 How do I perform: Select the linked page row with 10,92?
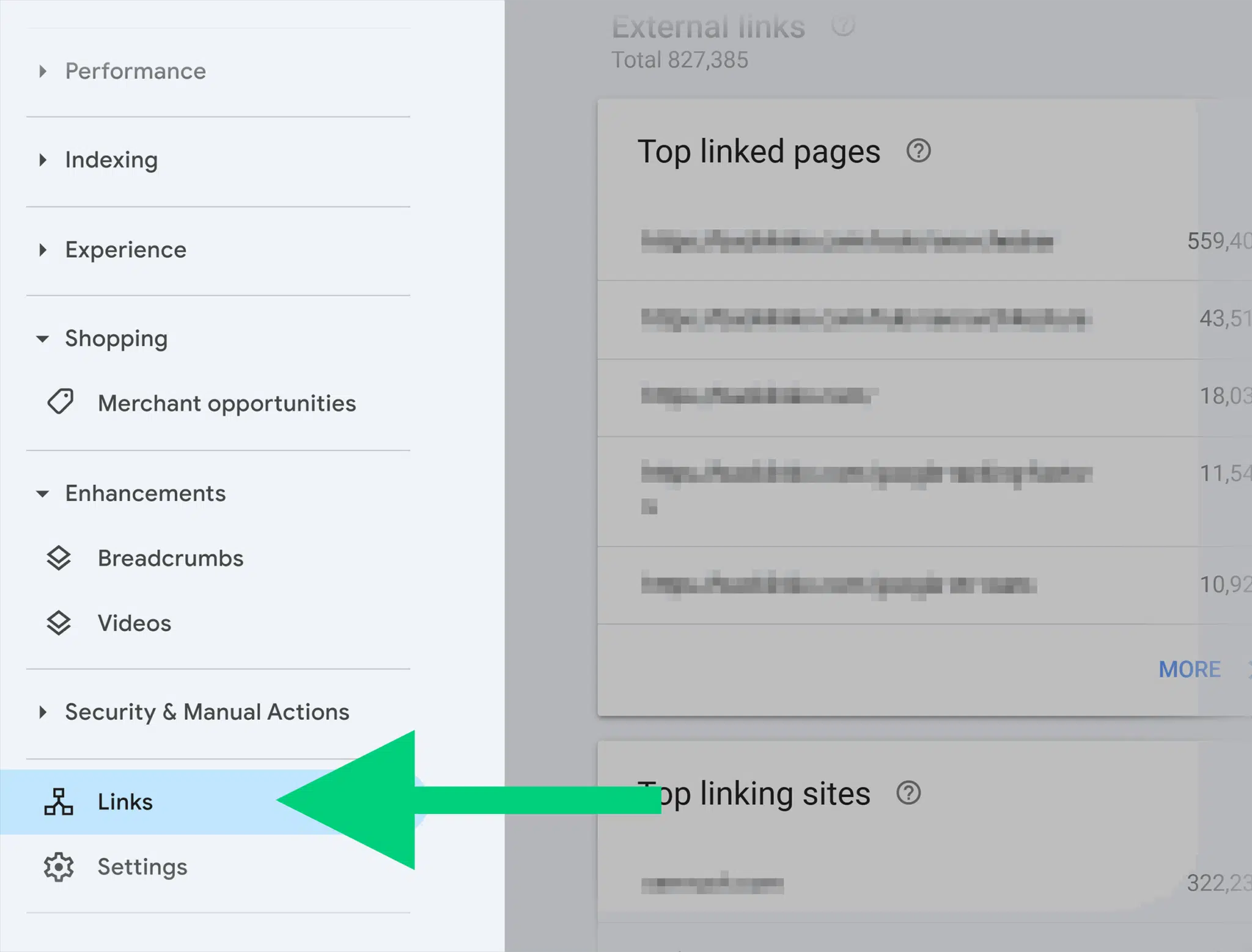click(x=924, y=585)
